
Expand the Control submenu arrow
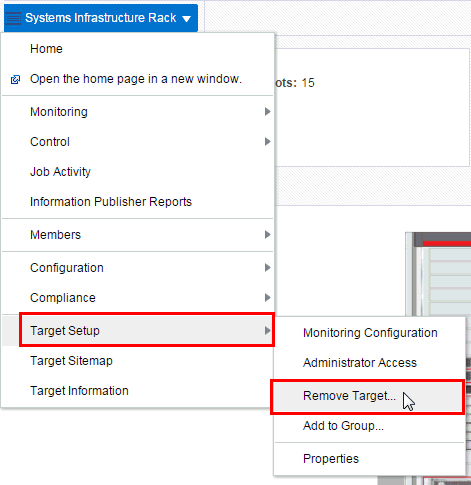pos(267,142)
